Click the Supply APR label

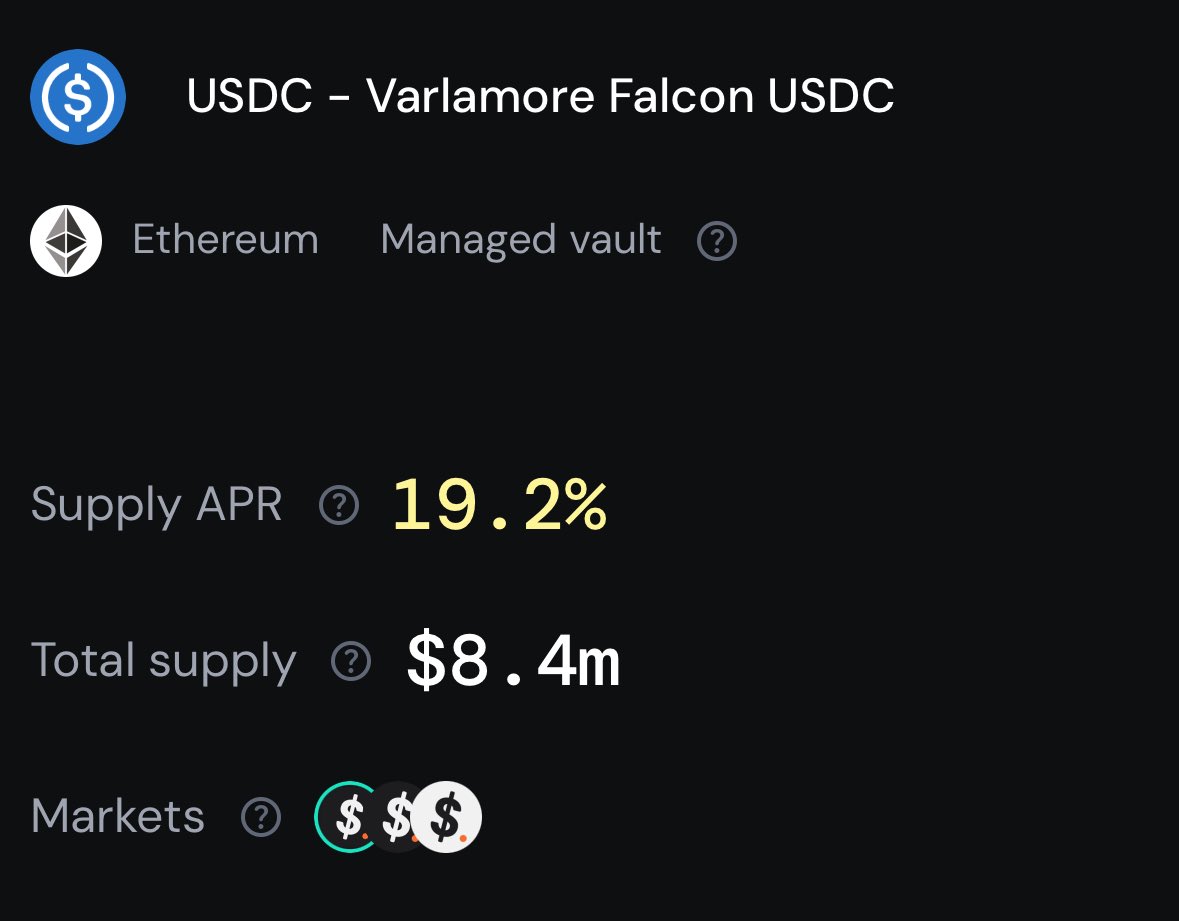pos(156,504)
